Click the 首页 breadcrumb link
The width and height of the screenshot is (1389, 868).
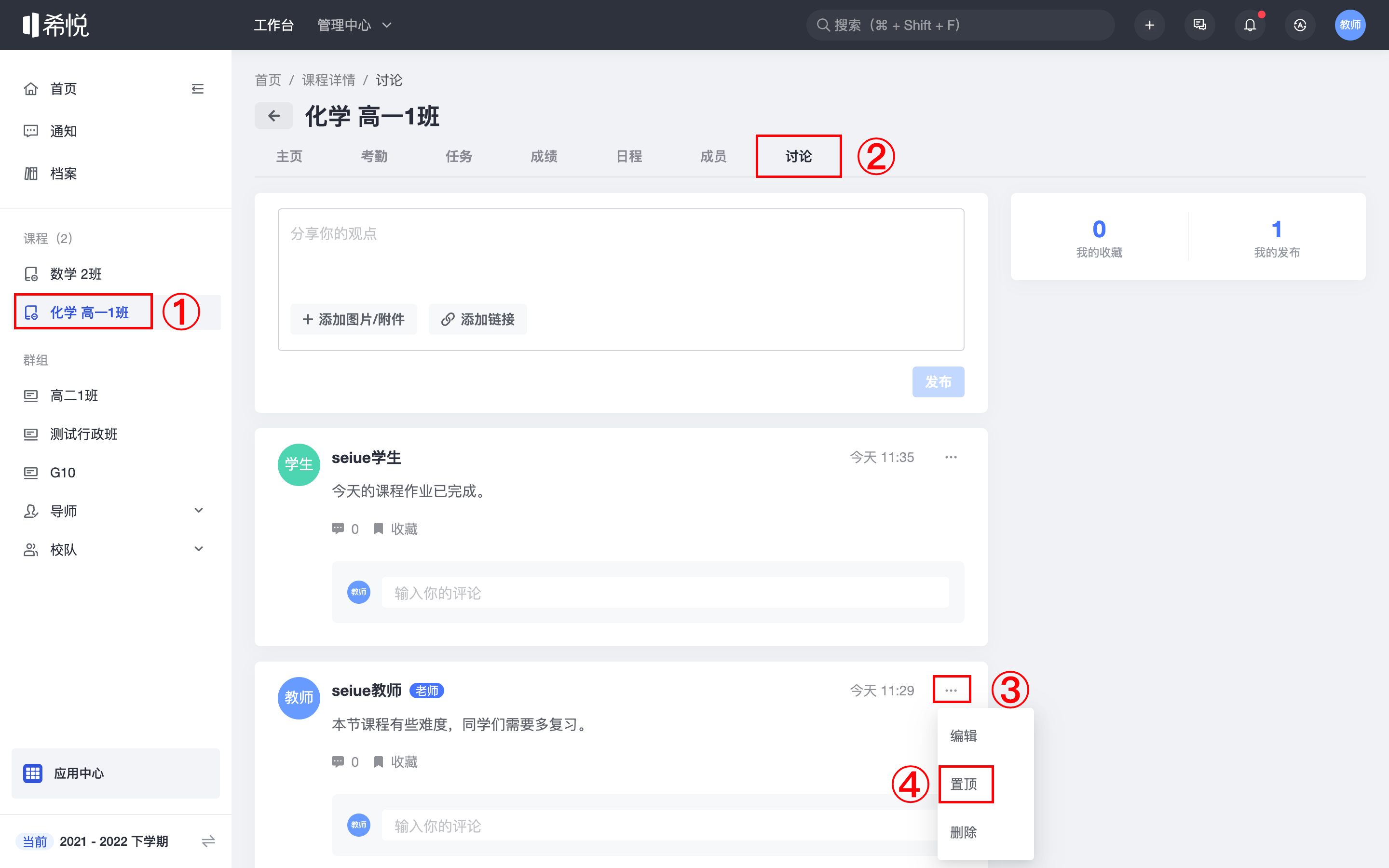[268, 81]
